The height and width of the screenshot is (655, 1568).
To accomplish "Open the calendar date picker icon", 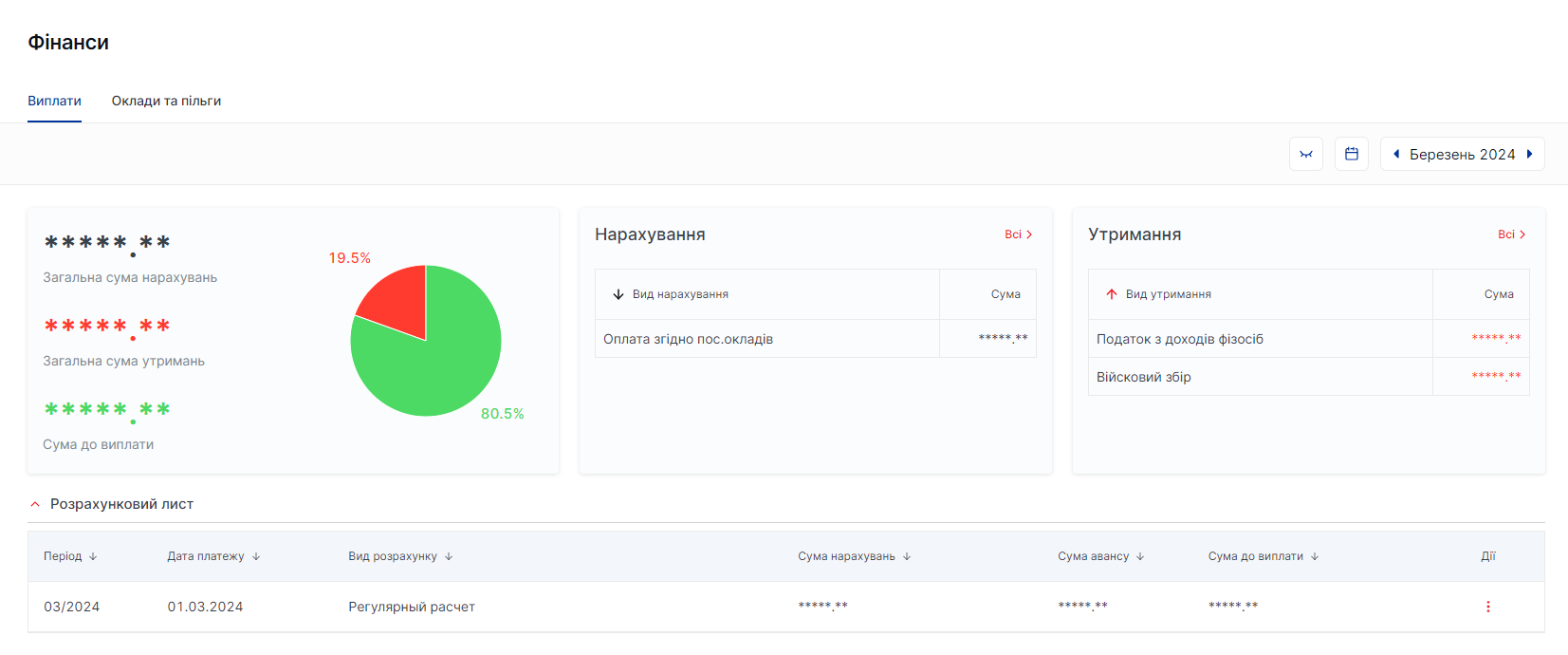I will (1352, 154).
